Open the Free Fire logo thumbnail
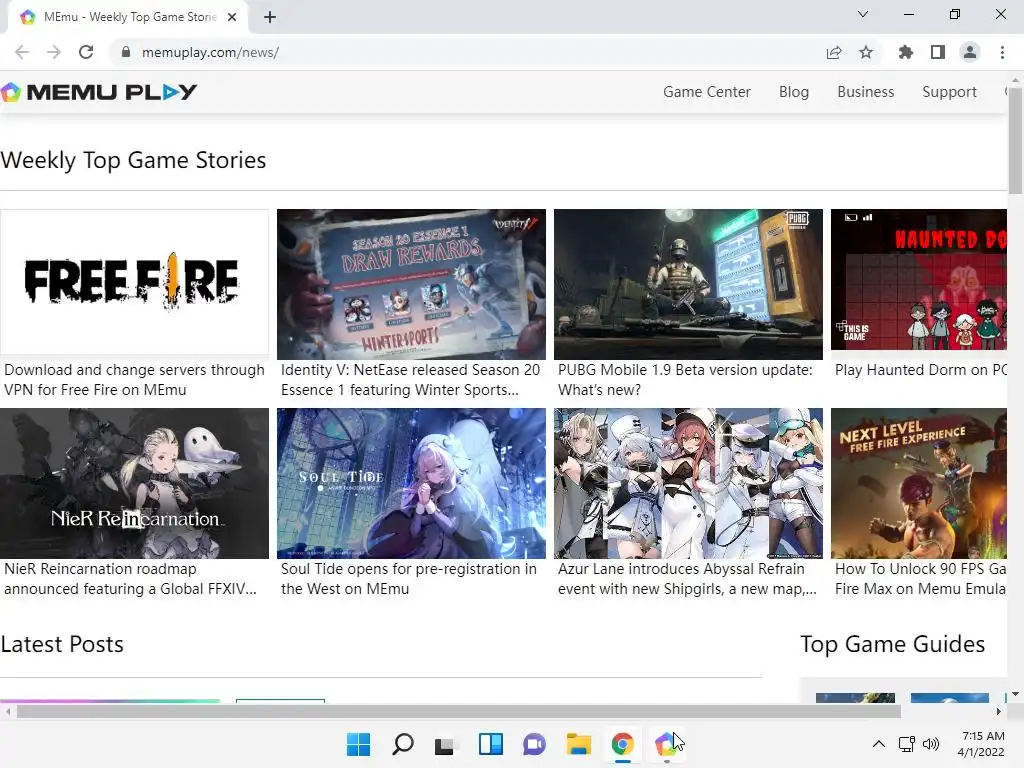The width and height of the screenshot is (1024, 768). coord(134,282)
